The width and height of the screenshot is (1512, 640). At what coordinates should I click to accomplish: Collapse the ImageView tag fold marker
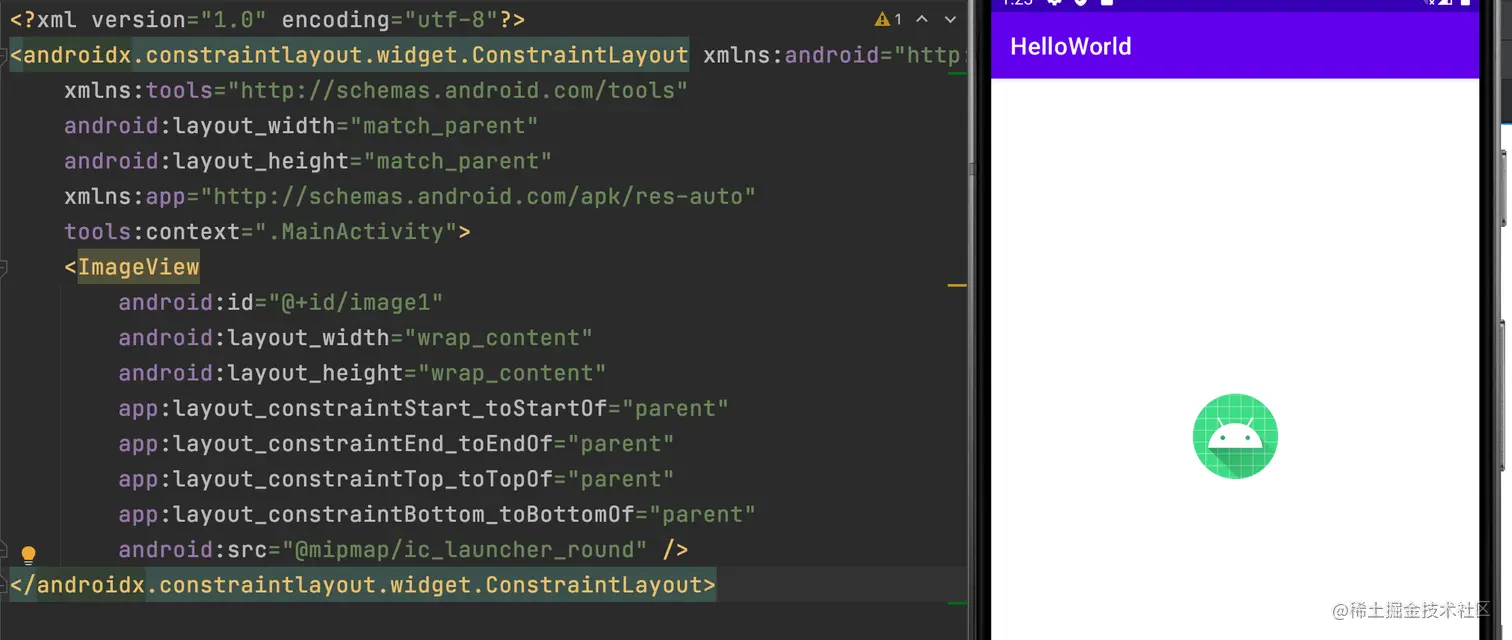[x=3, y=267]
